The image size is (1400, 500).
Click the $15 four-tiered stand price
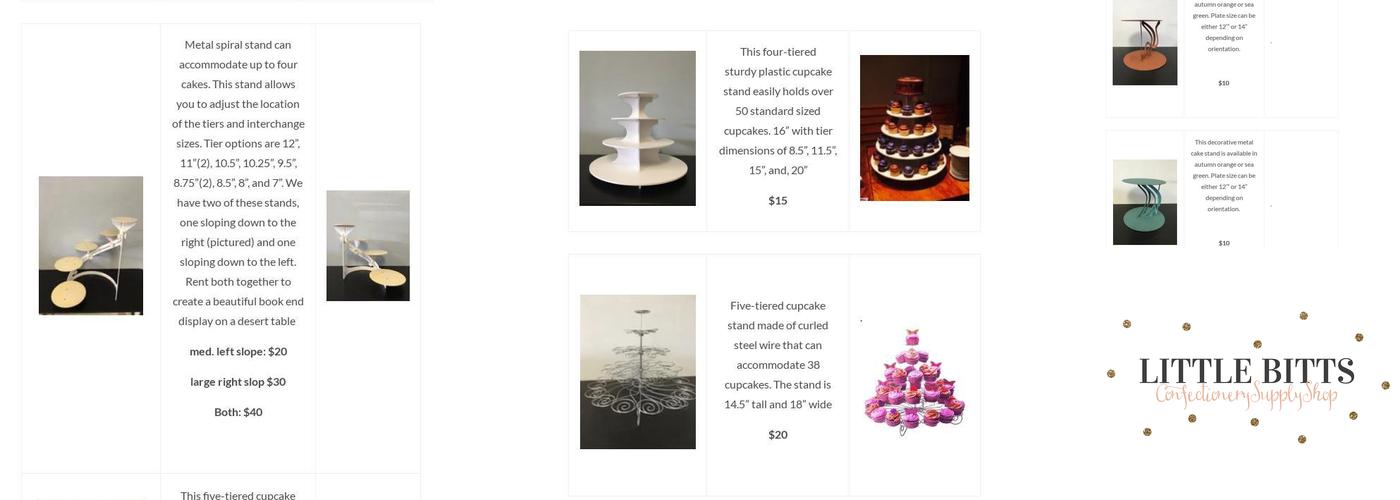tap(778, 200)
